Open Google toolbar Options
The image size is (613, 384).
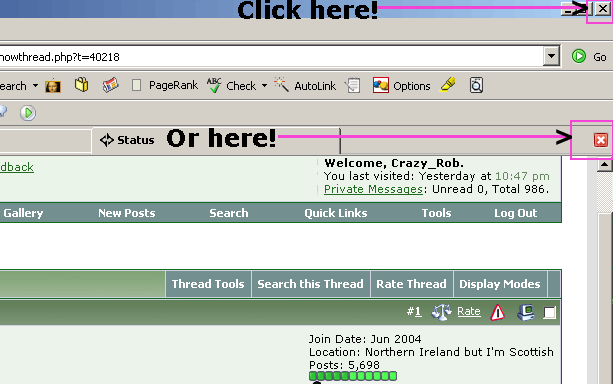tap(401, 86)
